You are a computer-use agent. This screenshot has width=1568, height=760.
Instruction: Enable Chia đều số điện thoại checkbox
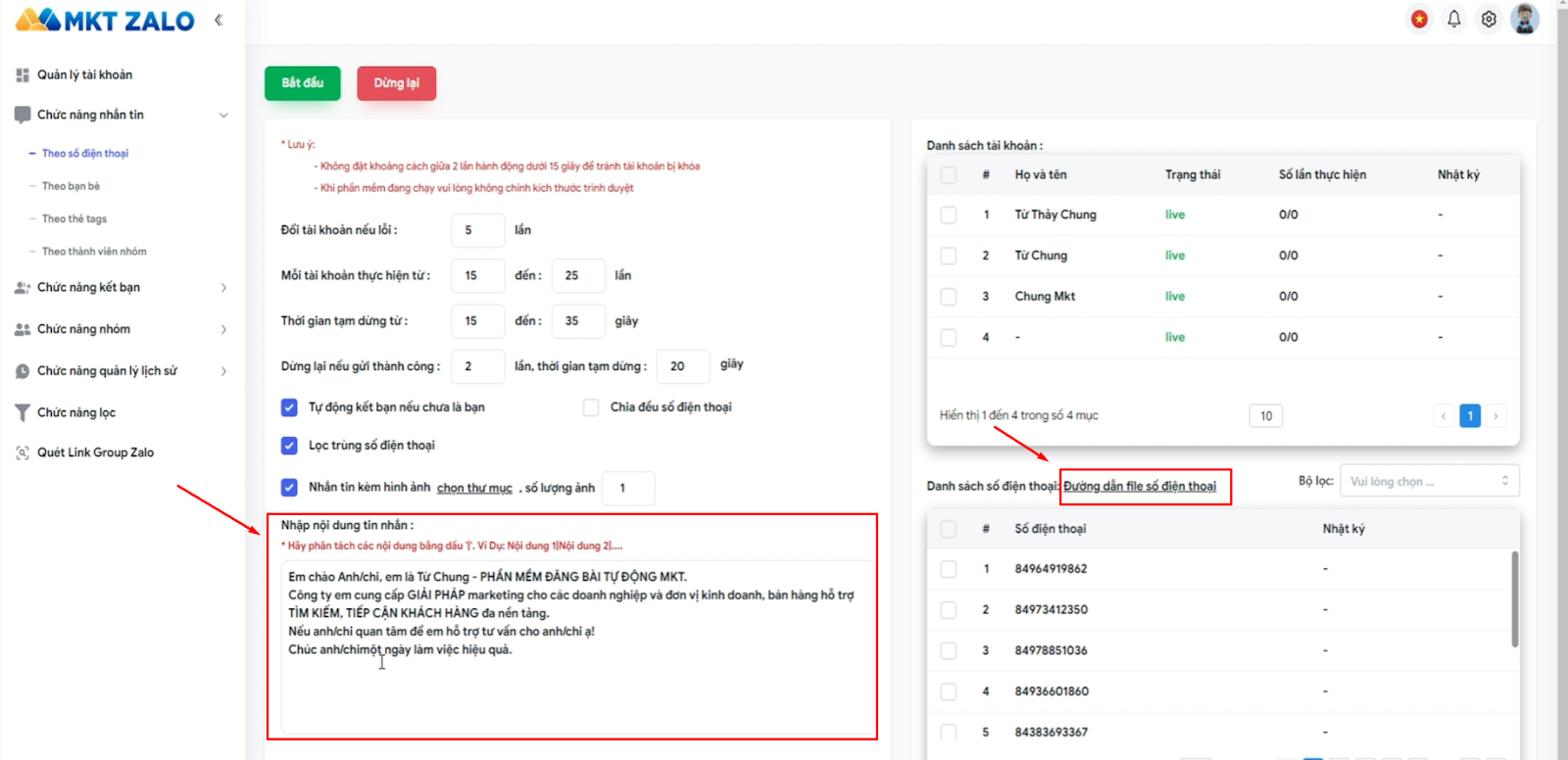click(x=591, y=407)
